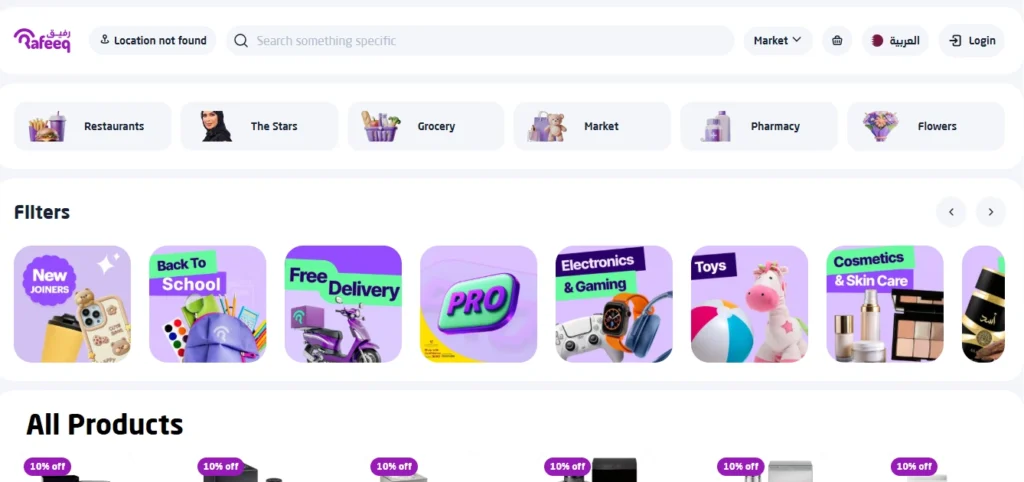Open the shopping basket icon

tap(837, 40)
